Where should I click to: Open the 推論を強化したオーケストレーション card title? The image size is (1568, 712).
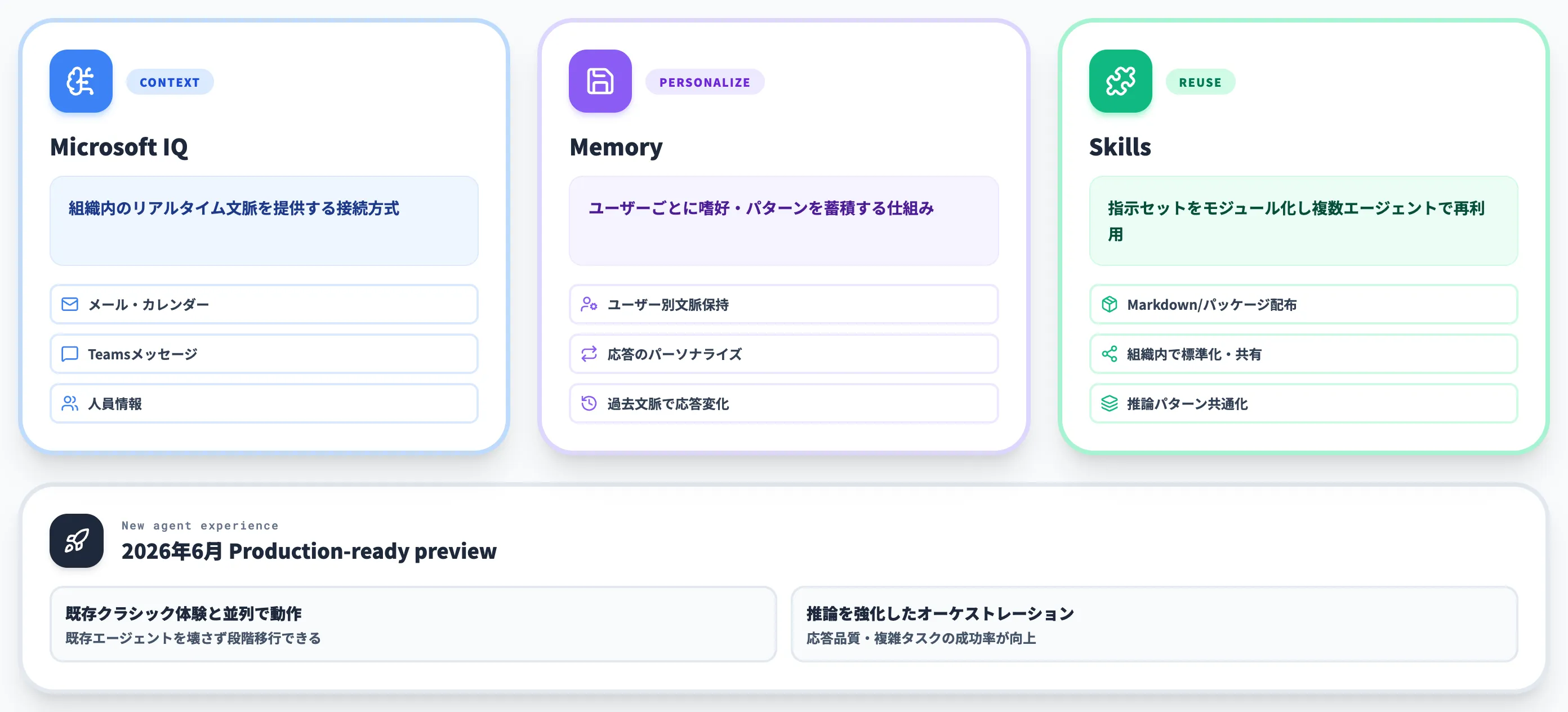[941, 613]
